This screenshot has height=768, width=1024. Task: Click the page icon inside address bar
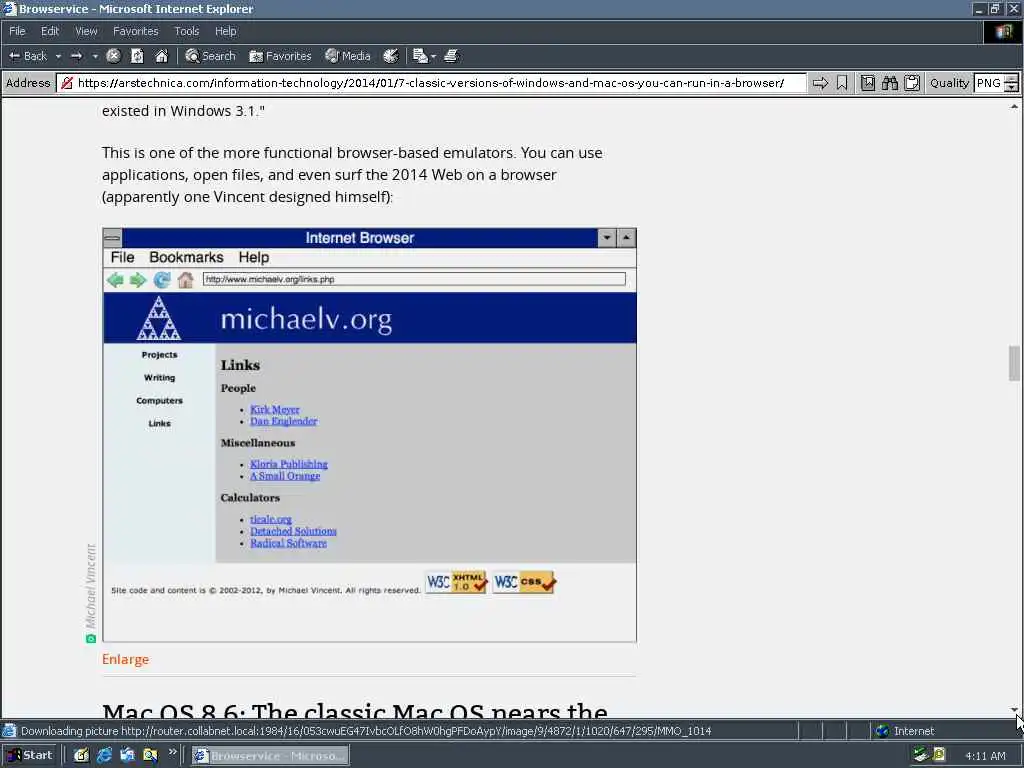click(67, 83)
